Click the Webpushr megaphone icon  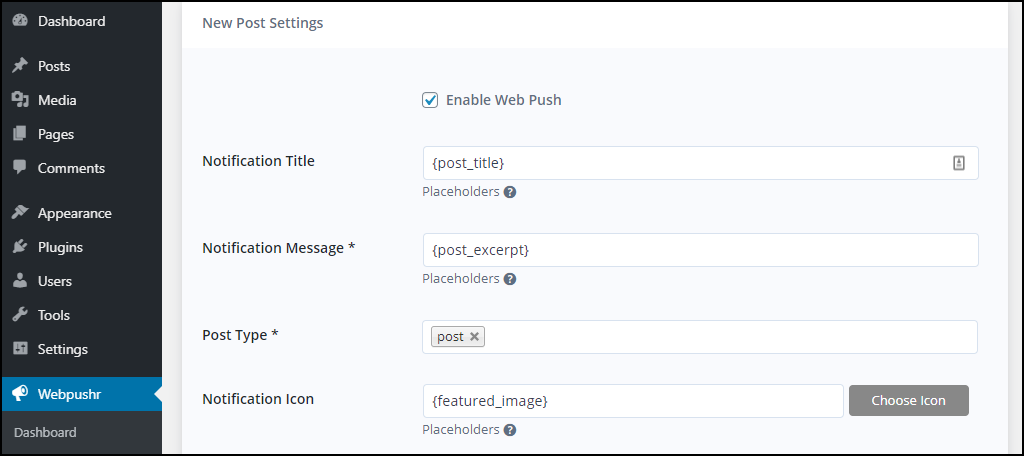pyautogui.click(x=20, y=394)
